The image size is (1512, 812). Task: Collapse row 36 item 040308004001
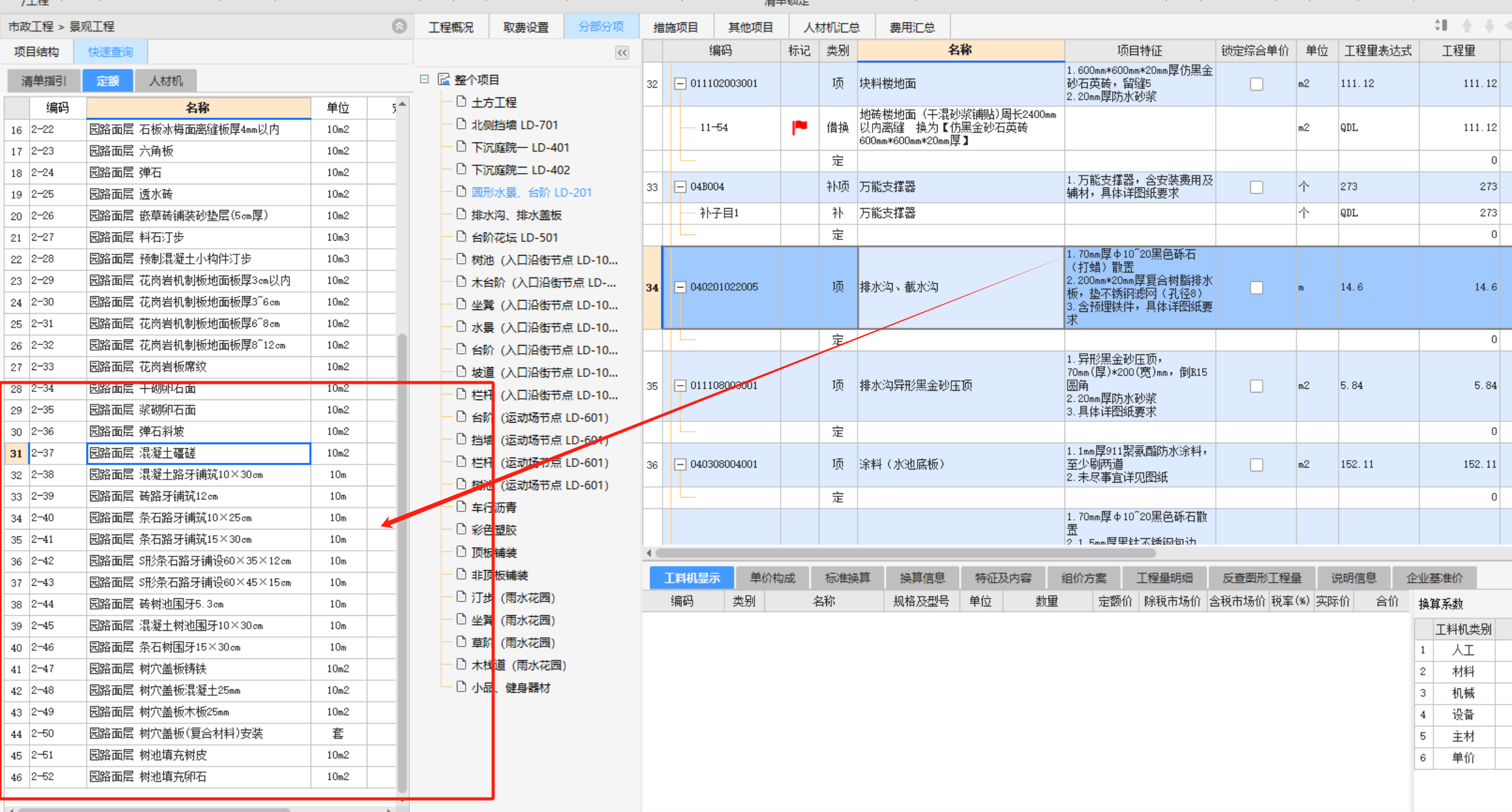680,464
